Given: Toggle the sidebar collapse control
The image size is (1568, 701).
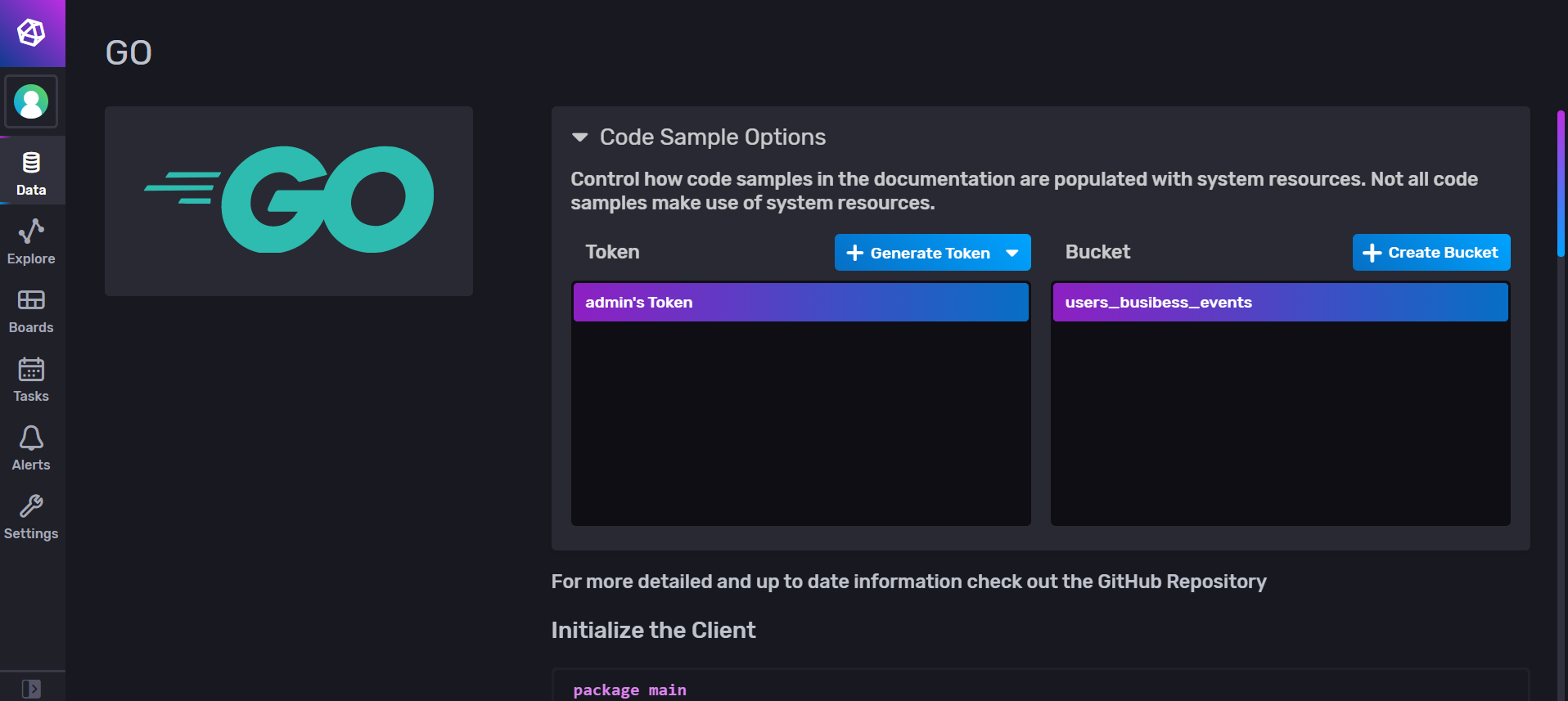Looking at the screenshot, I should [x=31, y=689].
